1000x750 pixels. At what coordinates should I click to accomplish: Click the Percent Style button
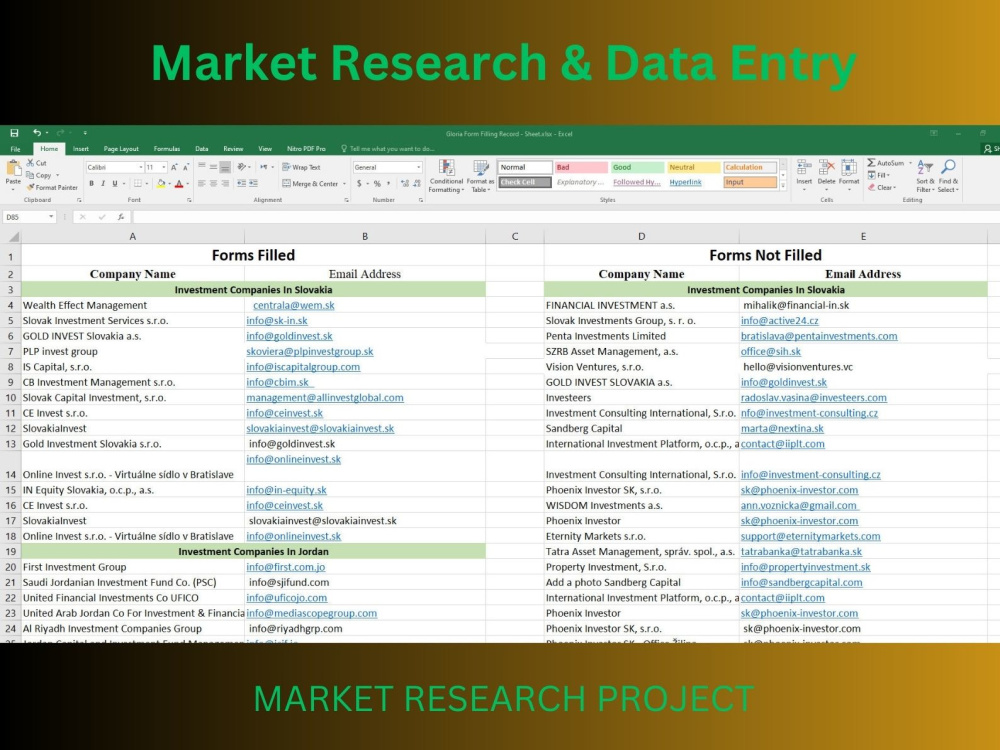[x=377, y=184]
